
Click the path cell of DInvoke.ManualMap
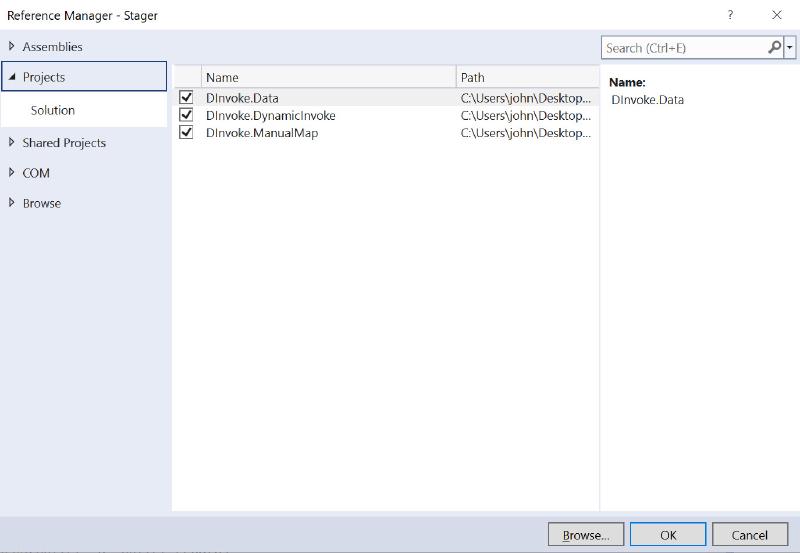[526, 133]
